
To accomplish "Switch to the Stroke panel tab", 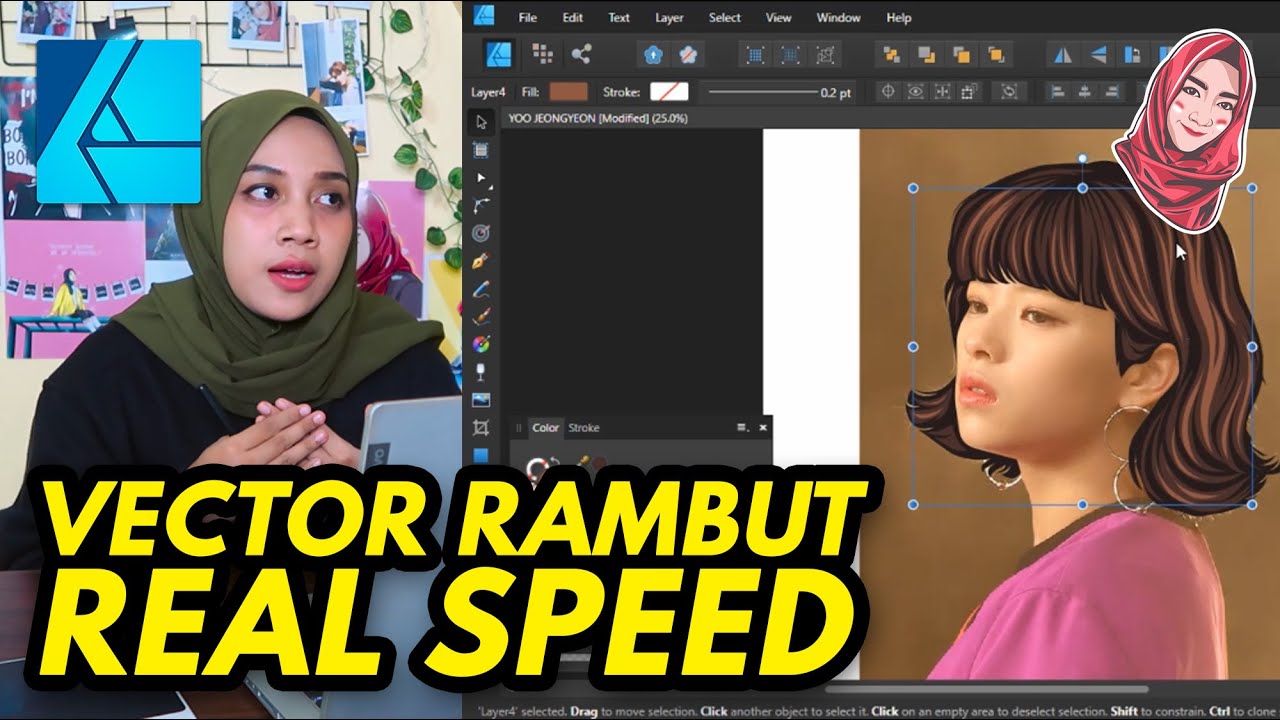I will 584,428.
